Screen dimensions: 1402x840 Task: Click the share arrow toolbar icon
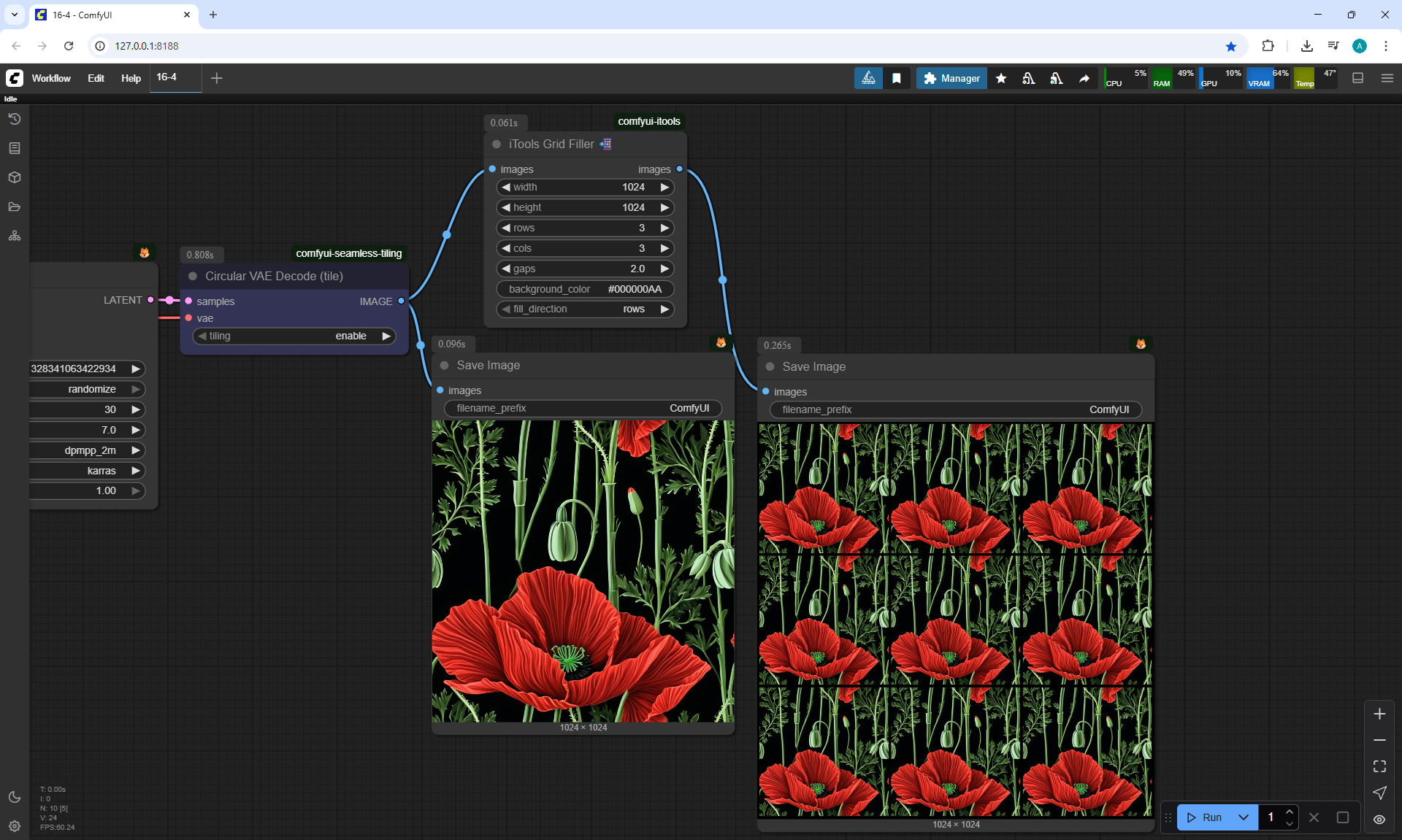[x=1084, y=78]
